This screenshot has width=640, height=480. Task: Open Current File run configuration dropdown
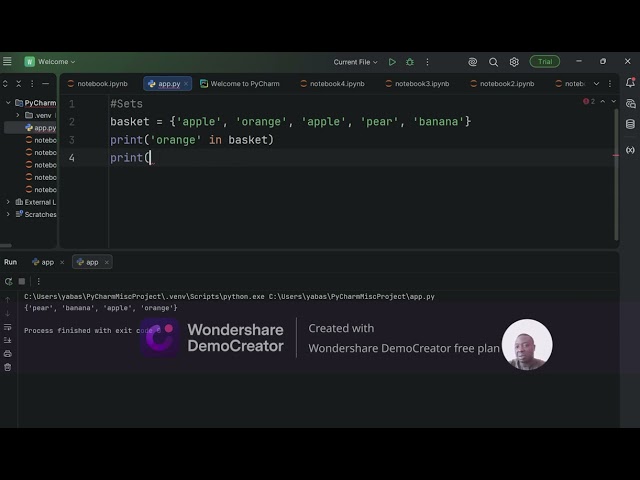click(x=355, y=62)
